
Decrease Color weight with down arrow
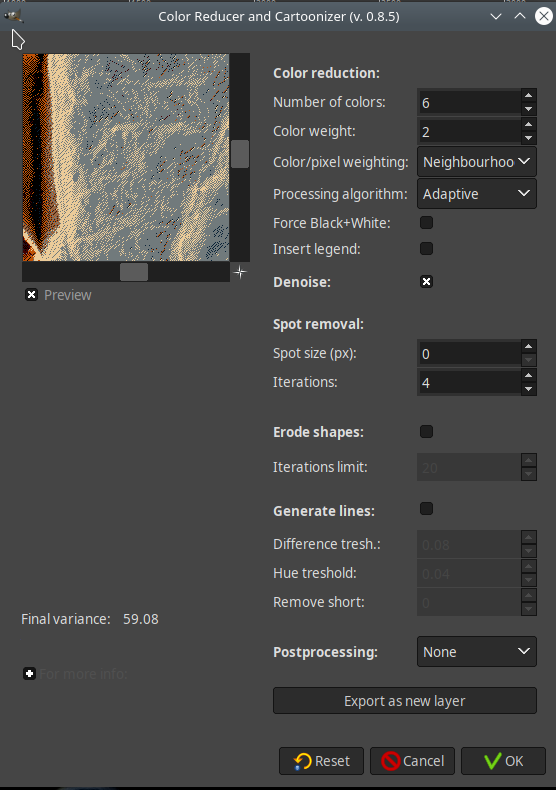tap(528, 138)
